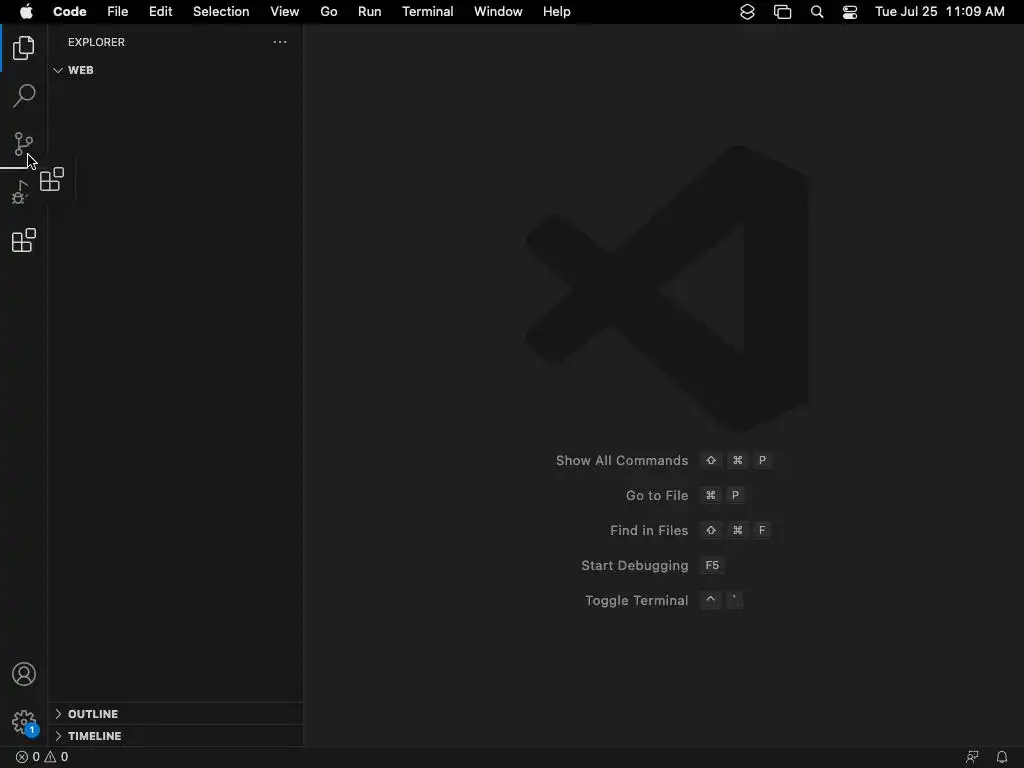Open the Window menu
This screenshot has width=1024, height=768.
point(498,12)
